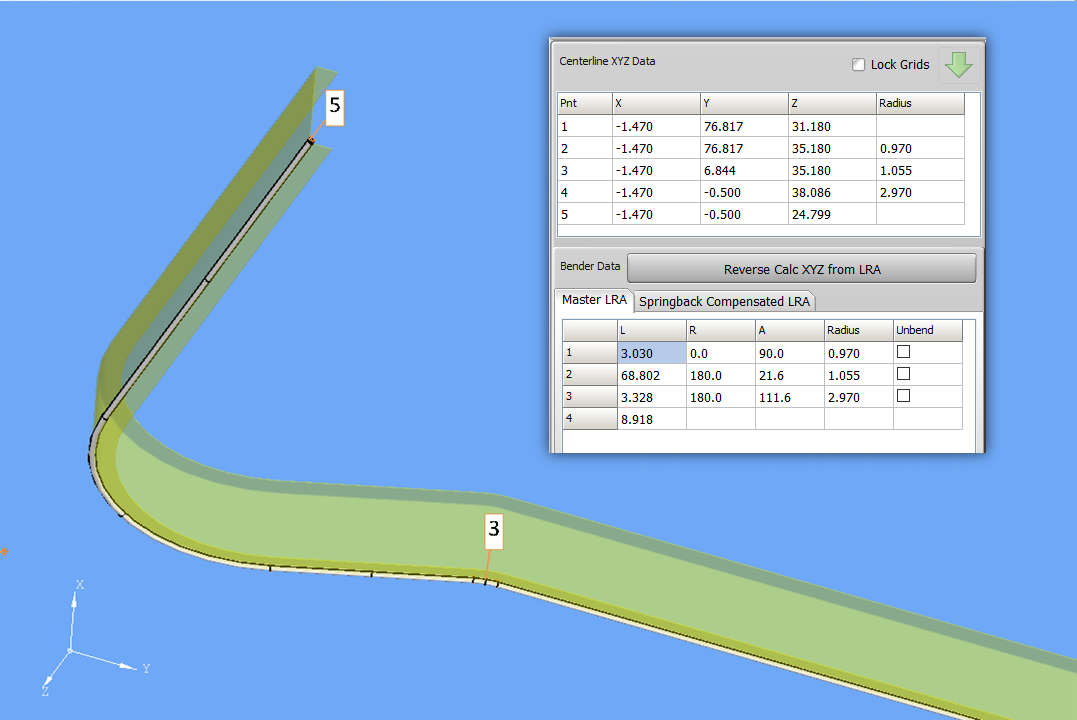Screen dimensions: 1077x720
Task: Select Radius cell 2.970 in centerline table
Action: [919, 192]
